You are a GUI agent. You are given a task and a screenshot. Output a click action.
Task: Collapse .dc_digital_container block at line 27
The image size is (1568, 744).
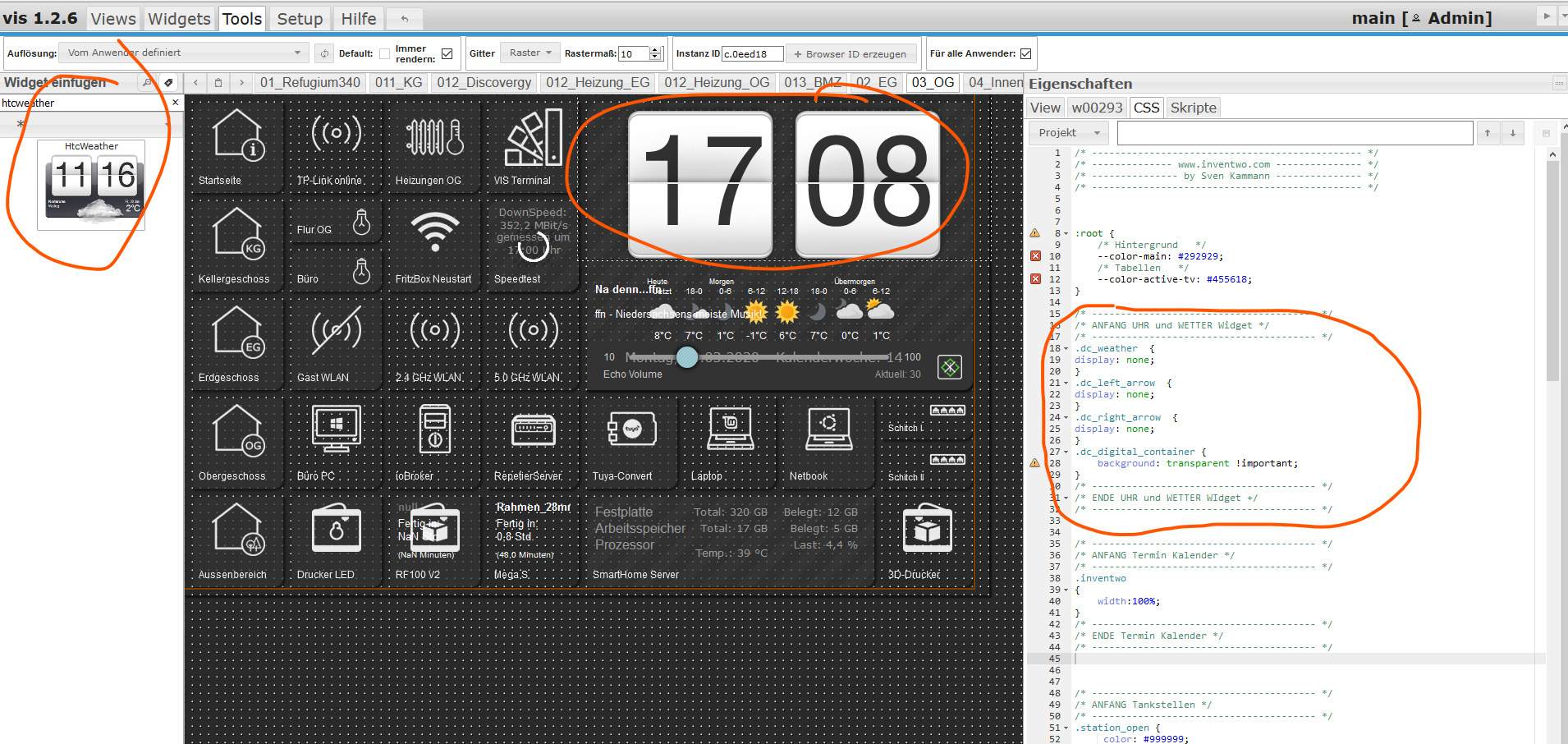(1066, 452)
